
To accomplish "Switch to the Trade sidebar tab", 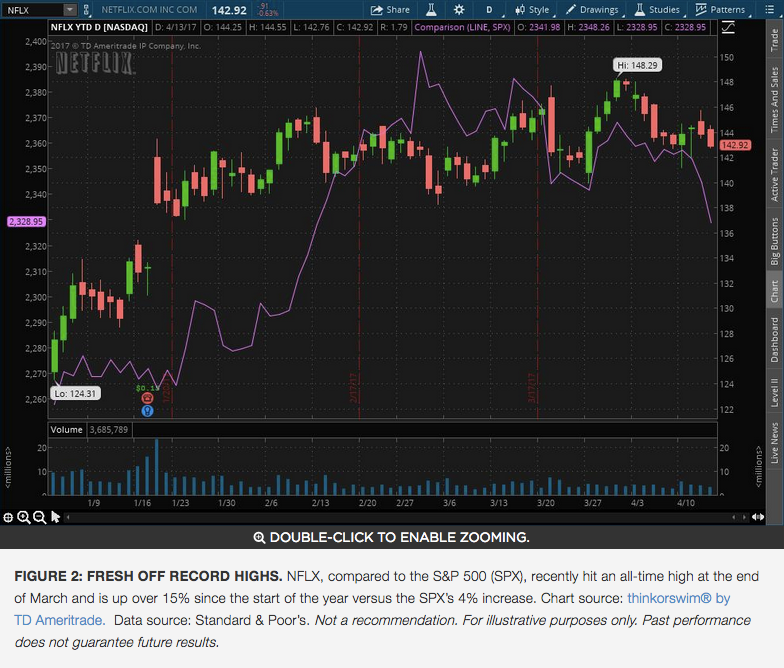I will point(774,40).
